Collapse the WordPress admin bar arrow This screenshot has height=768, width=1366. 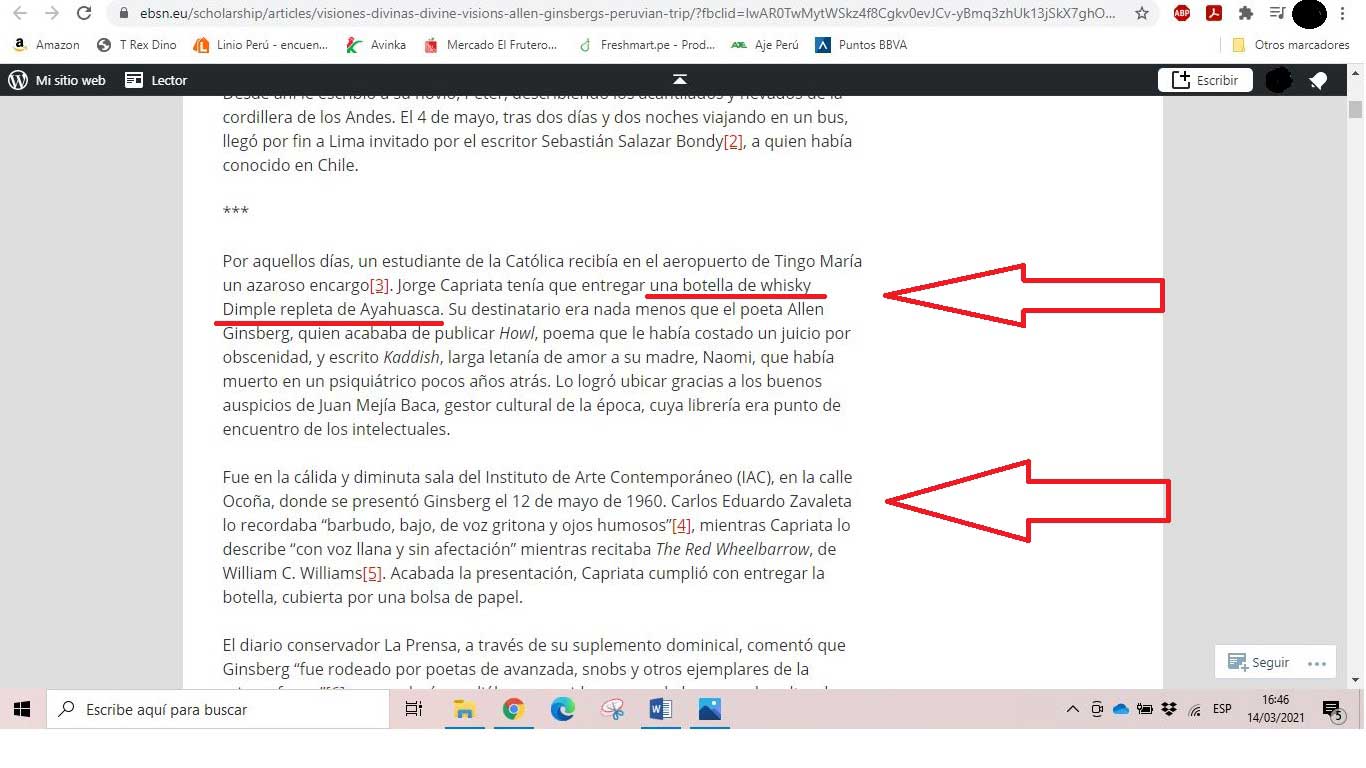680,80
